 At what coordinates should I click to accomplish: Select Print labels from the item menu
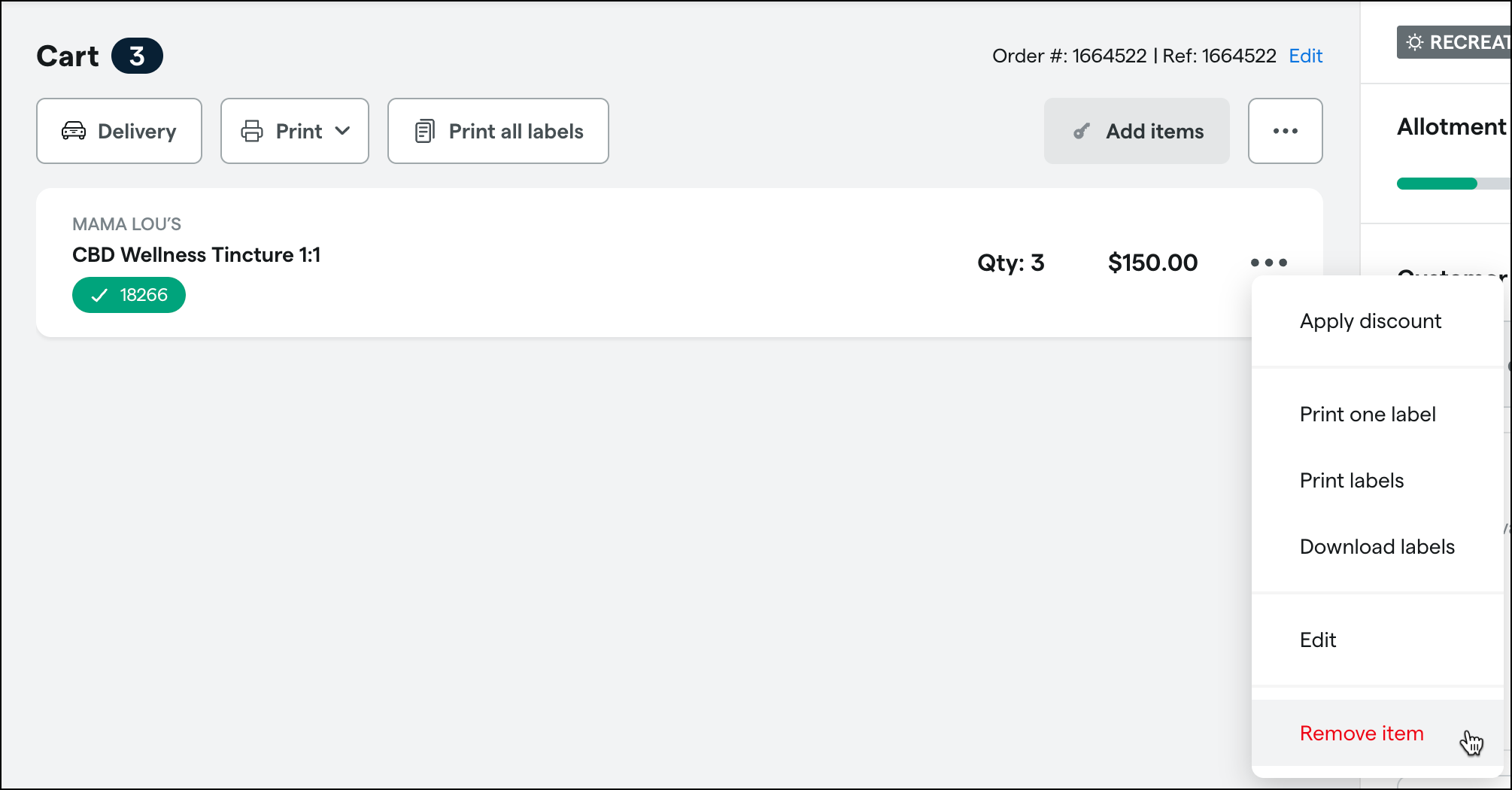click(1352, 480)
